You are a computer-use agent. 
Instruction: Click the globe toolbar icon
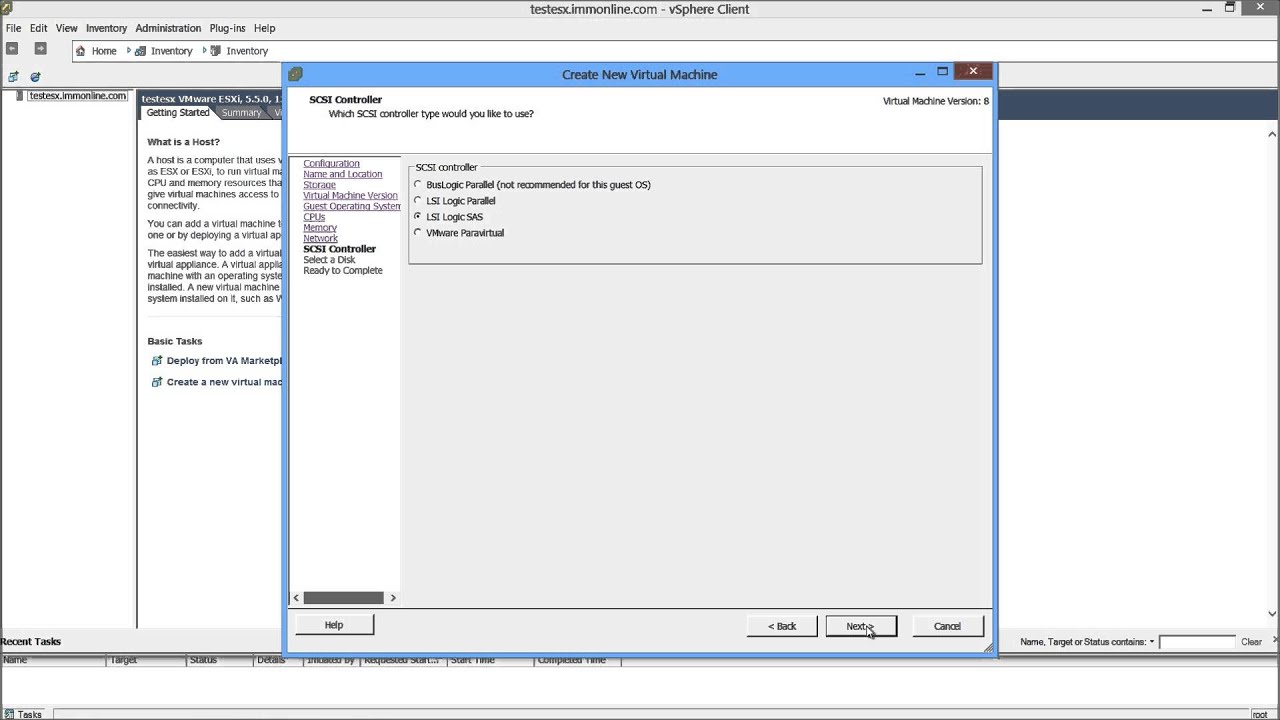coord(35,76)
